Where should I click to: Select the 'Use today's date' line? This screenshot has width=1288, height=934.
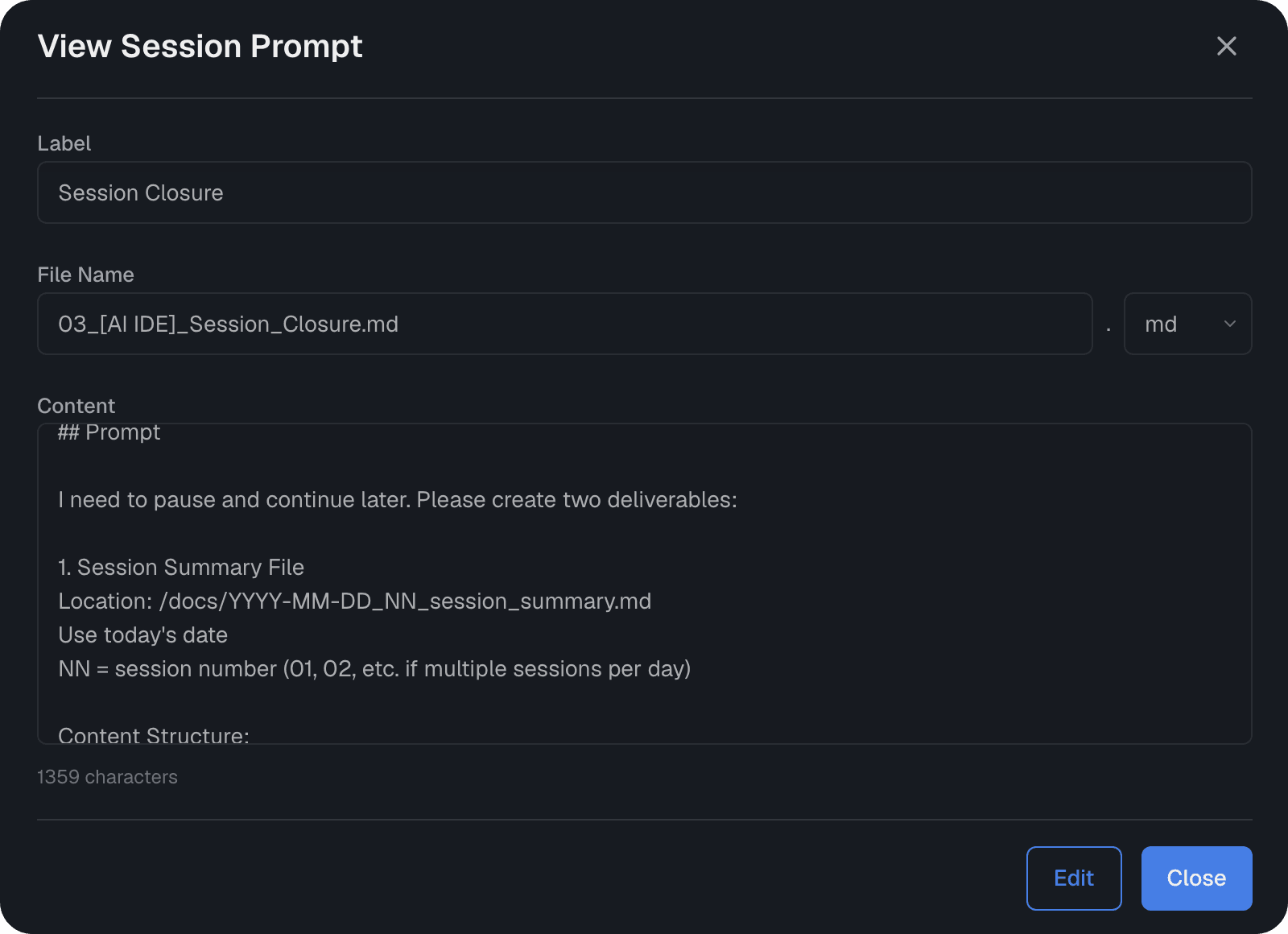tap(142, 634)
